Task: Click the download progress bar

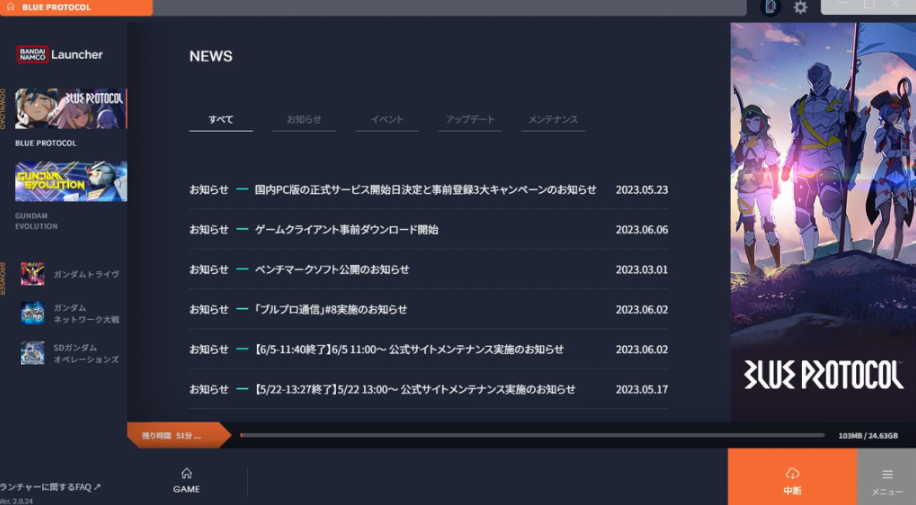Action: (530, 435)
